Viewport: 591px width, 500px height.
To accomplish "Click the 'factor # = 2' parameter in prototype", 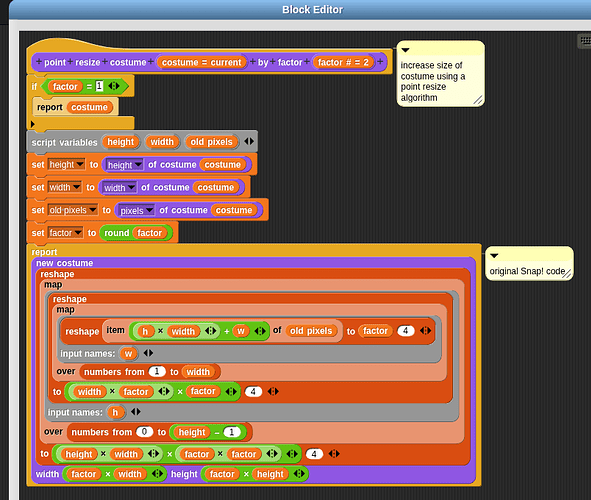I will coord(343,62).
